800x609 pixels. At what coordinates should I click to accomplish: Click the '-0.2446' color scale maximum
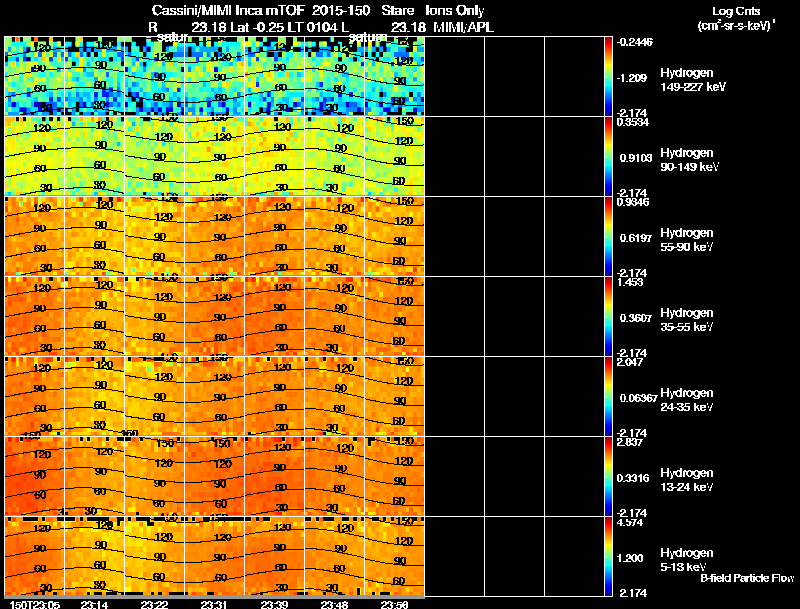coord(635,42)
